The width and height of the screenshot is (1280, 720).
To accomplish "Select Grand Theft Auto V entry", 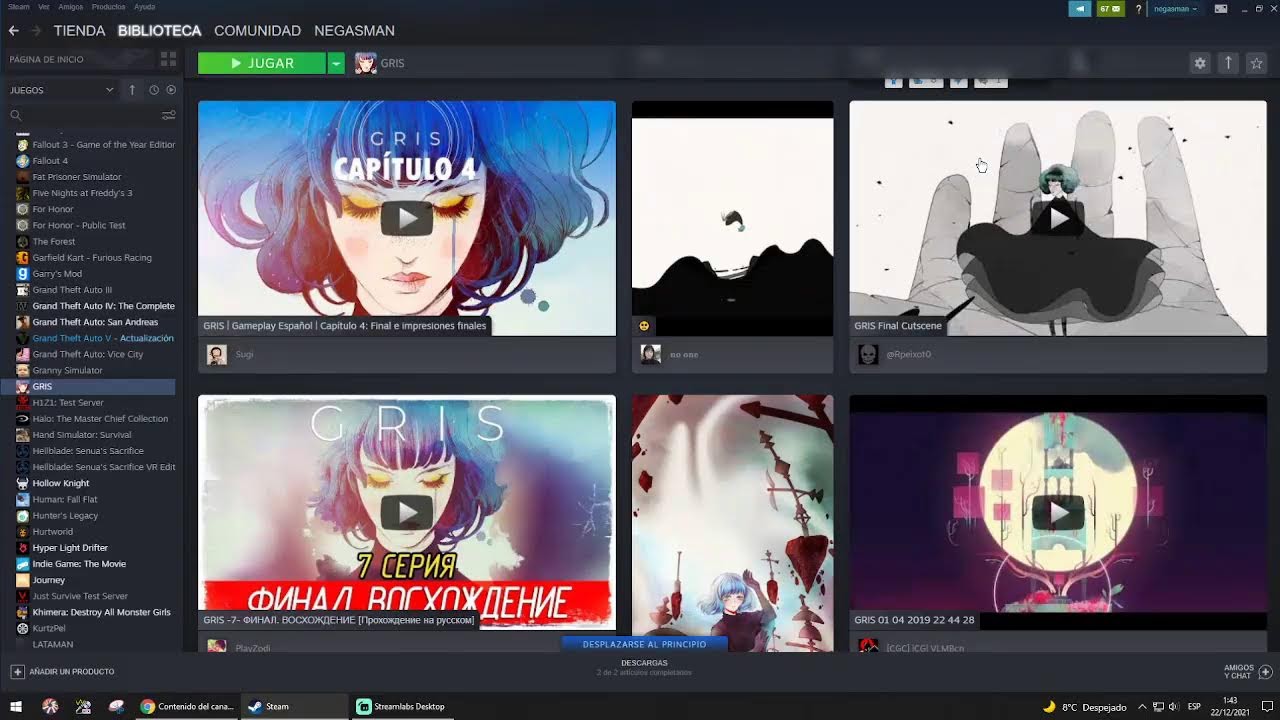I will point(103,338).
